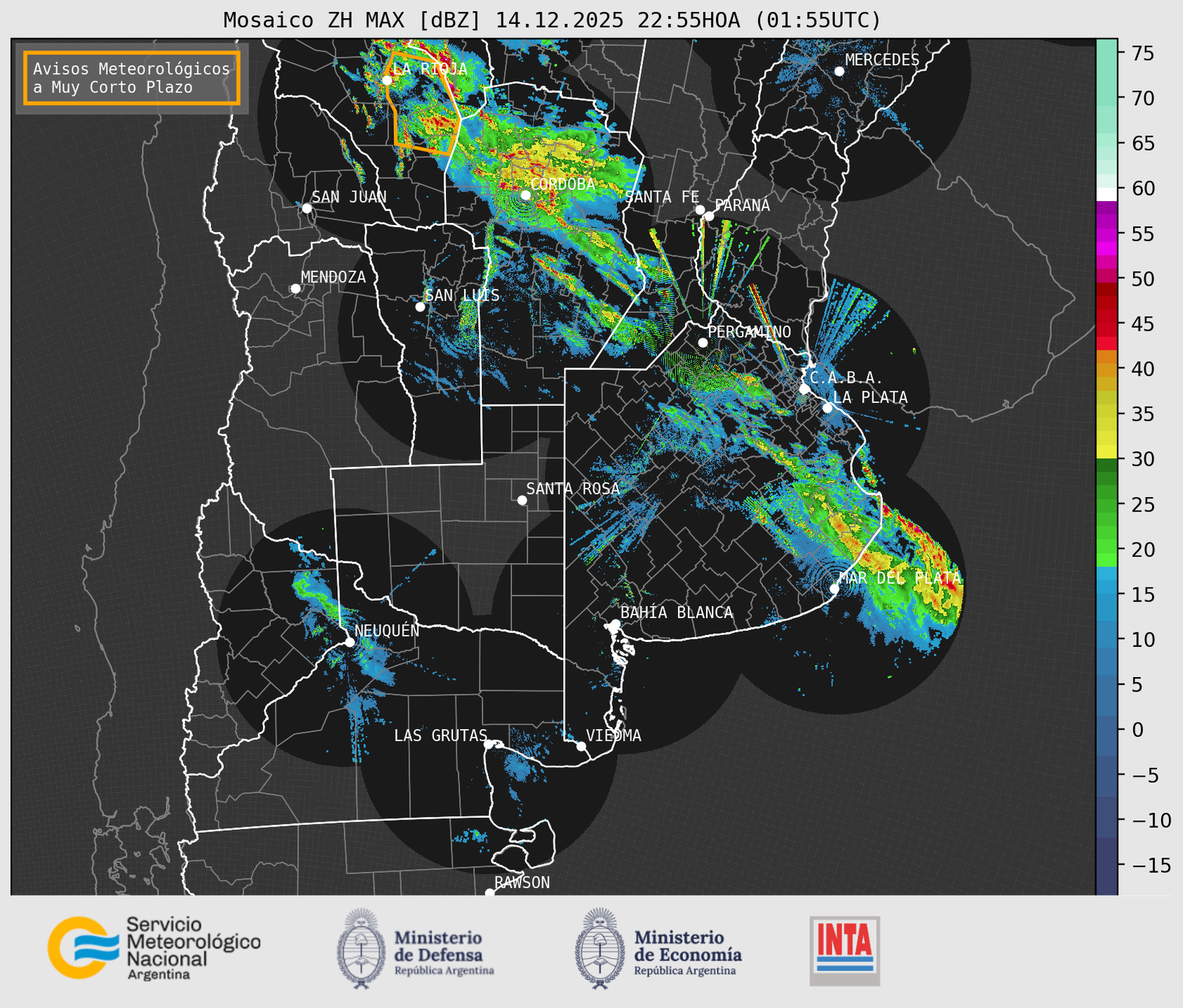Click the MENDOZA city marker

point(296,289)
